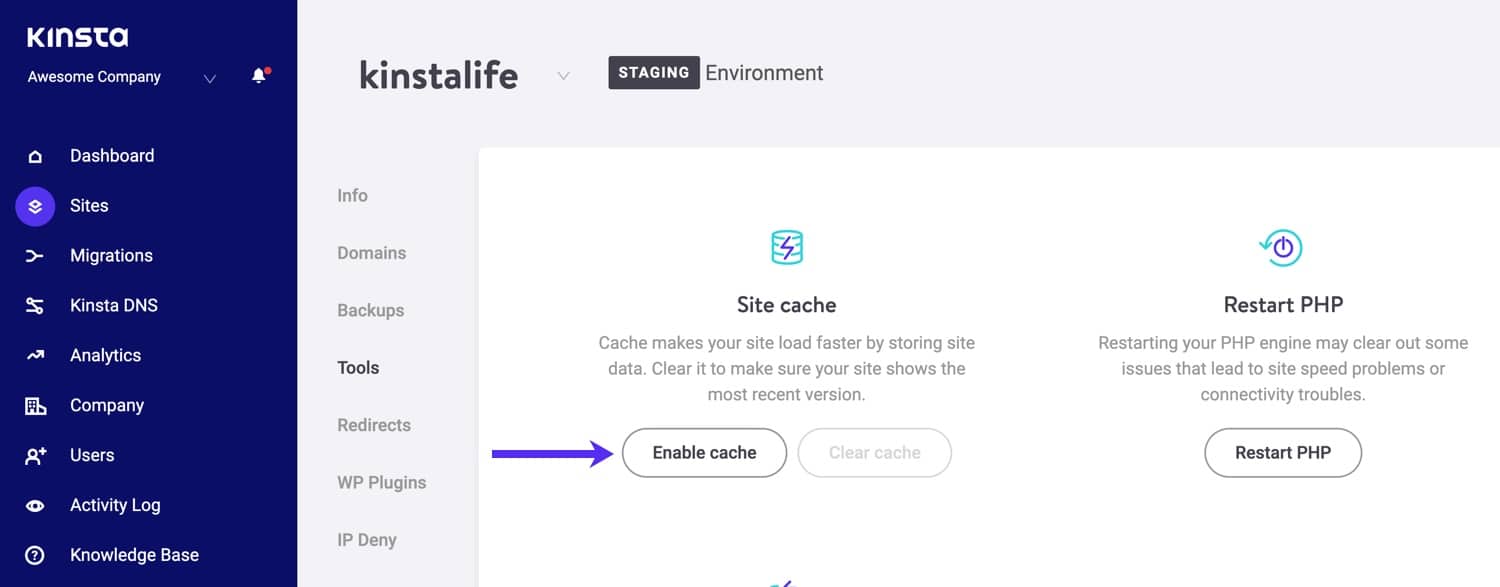Viewport: 1500px width, 587px height.
Task: Open the WP Plugins tab
Action: [381, 482]
